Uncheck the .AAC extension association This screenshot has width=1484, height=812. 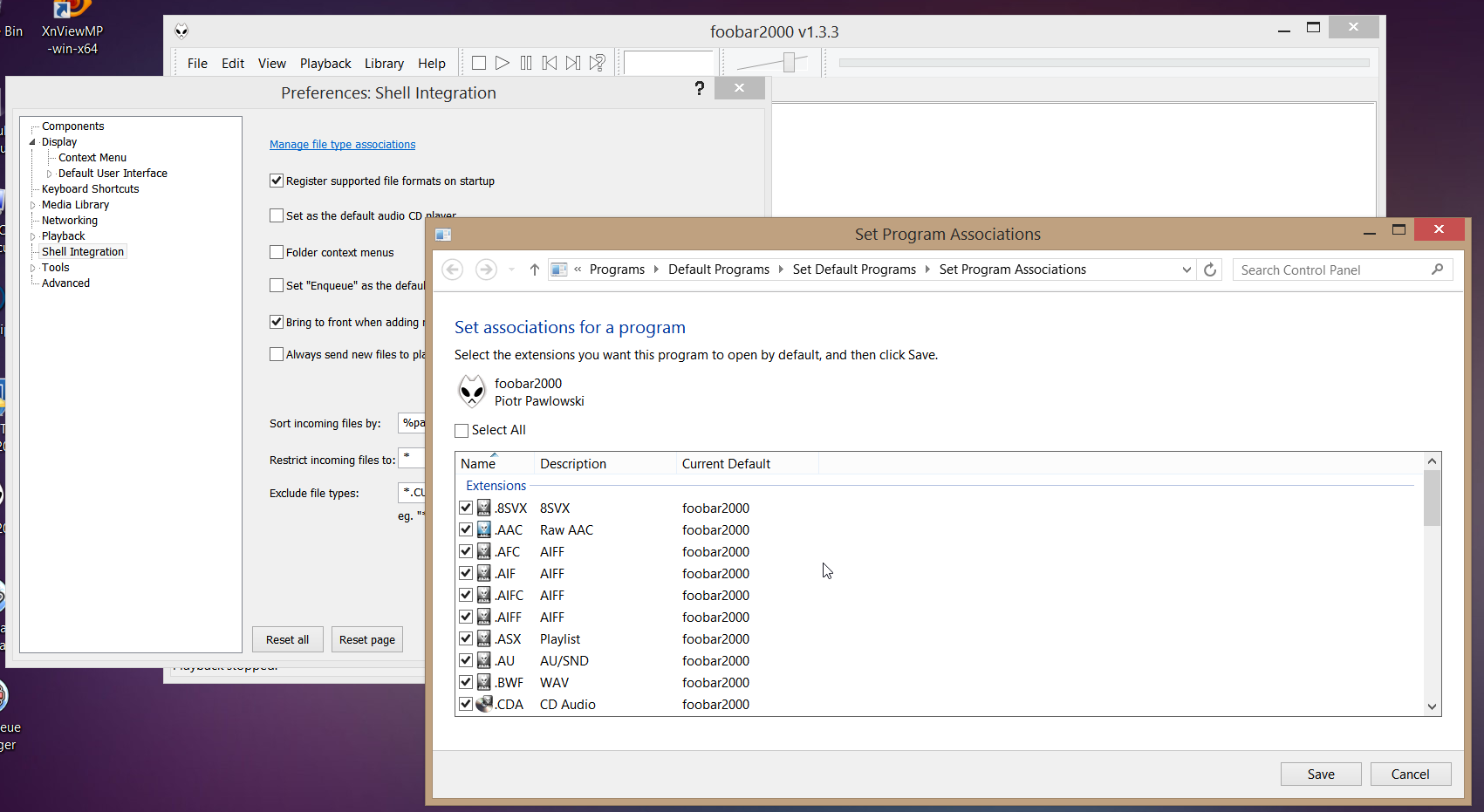point(466,529)
